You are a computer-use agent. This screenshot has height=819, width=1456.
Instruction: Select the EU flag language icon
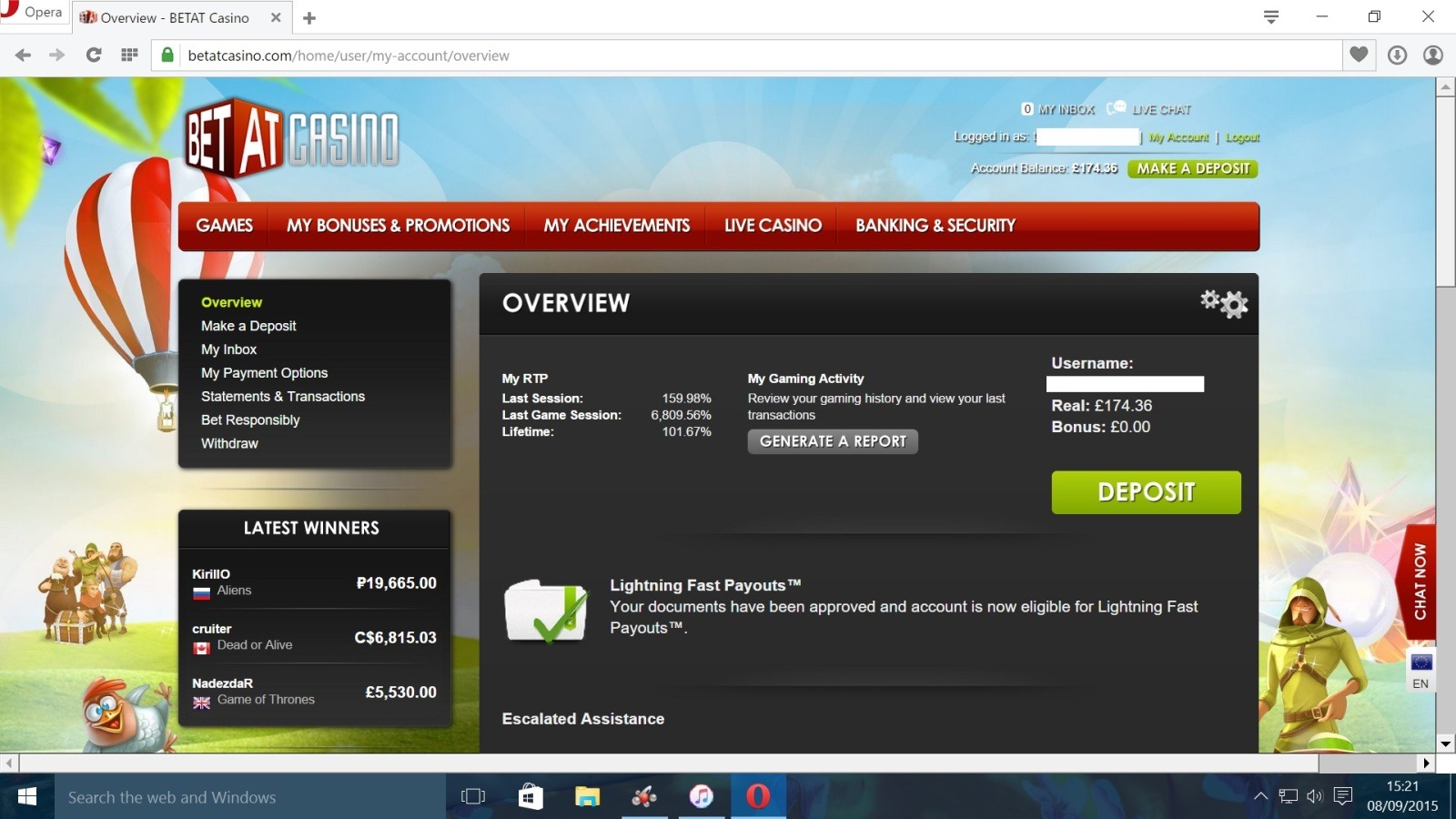pyautogui.click(x=1421, y=662)
